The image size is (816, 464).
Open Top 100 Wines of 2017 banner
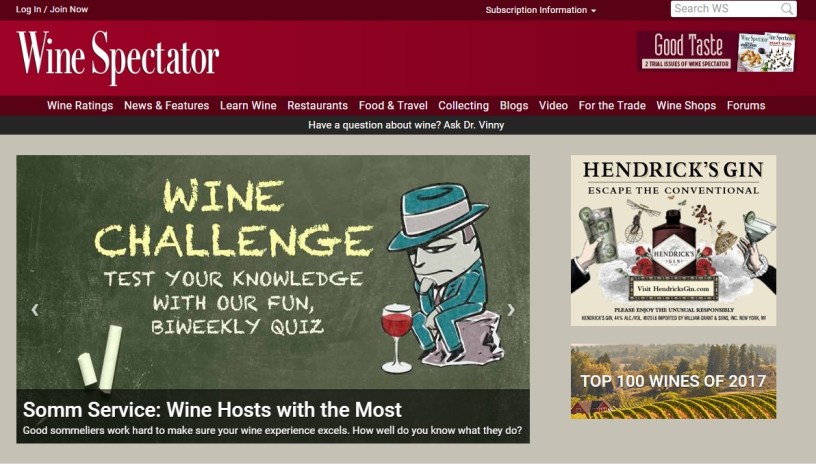673,381
